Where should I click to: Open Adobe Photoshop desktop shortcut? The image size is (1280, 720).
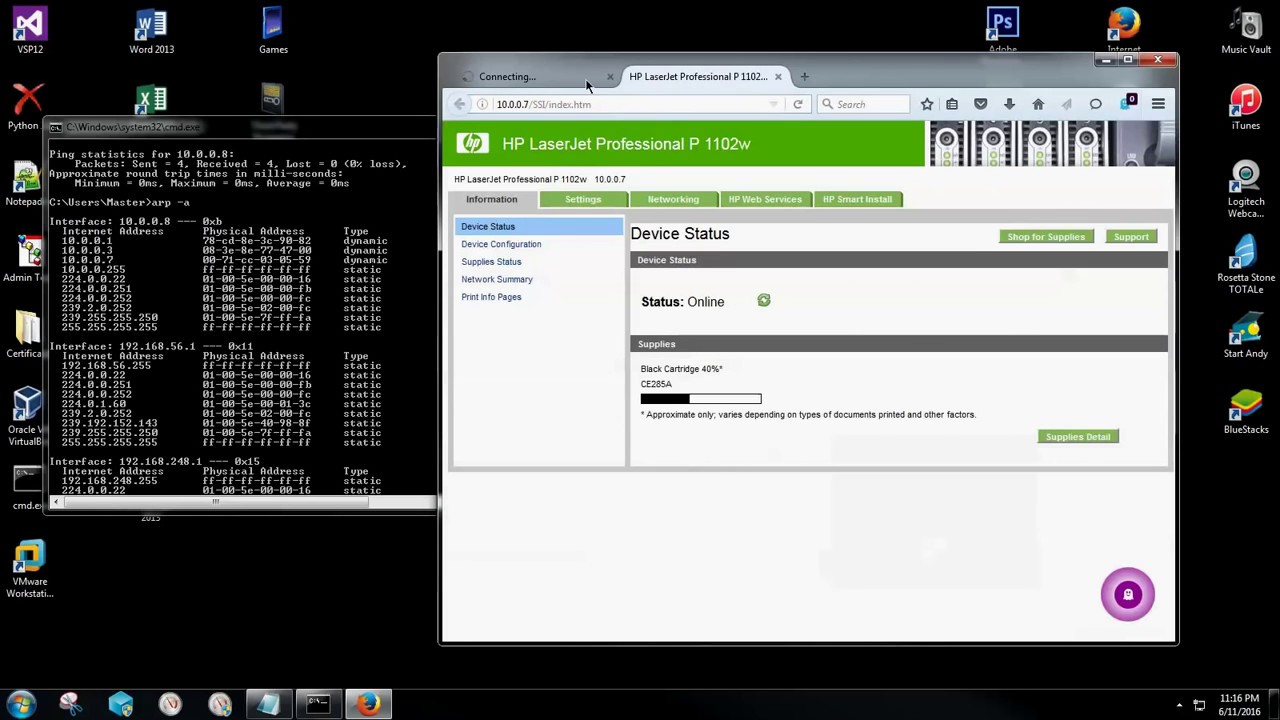coord(1002,31)
